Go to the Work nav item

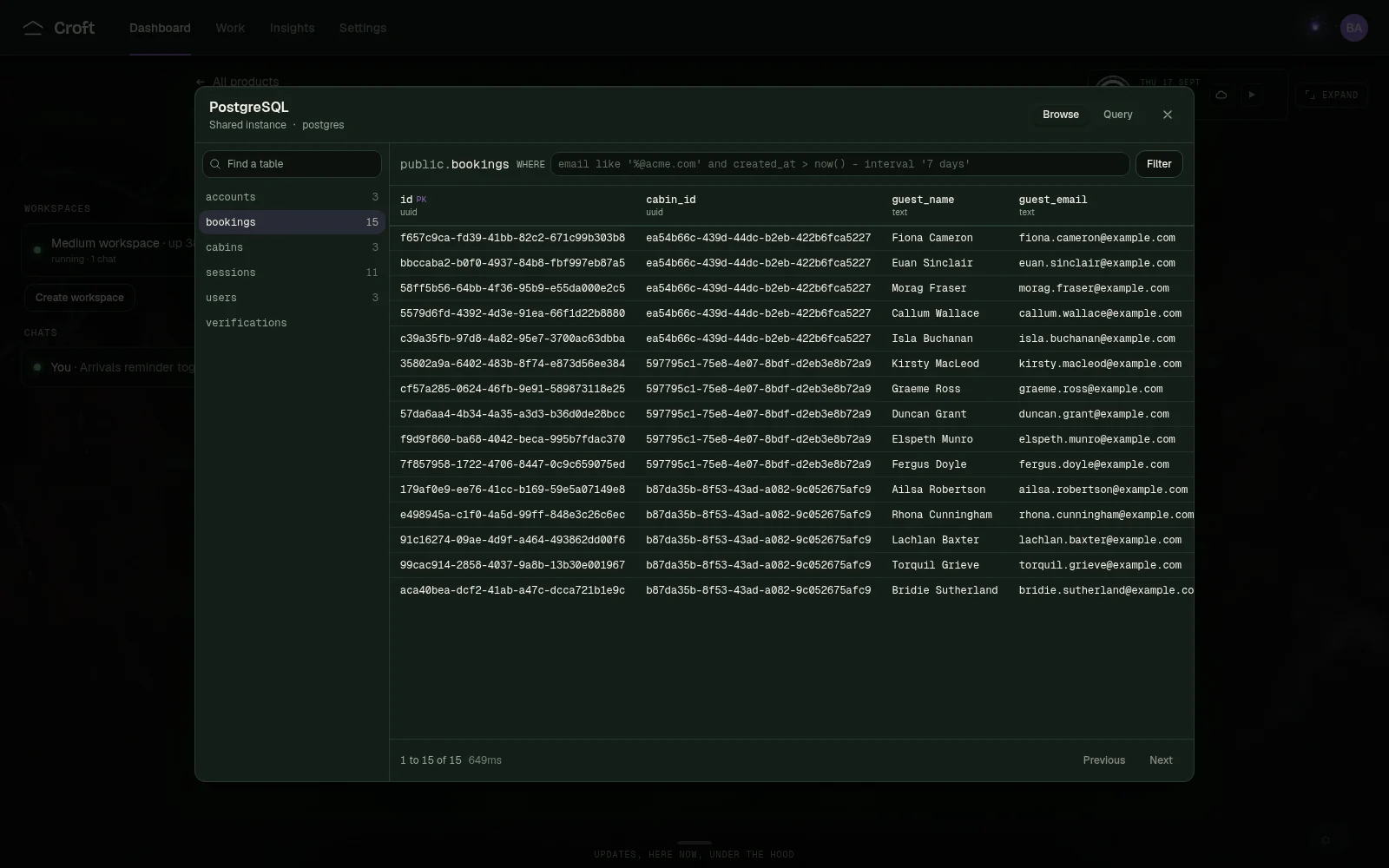click(x=230, y=28)
